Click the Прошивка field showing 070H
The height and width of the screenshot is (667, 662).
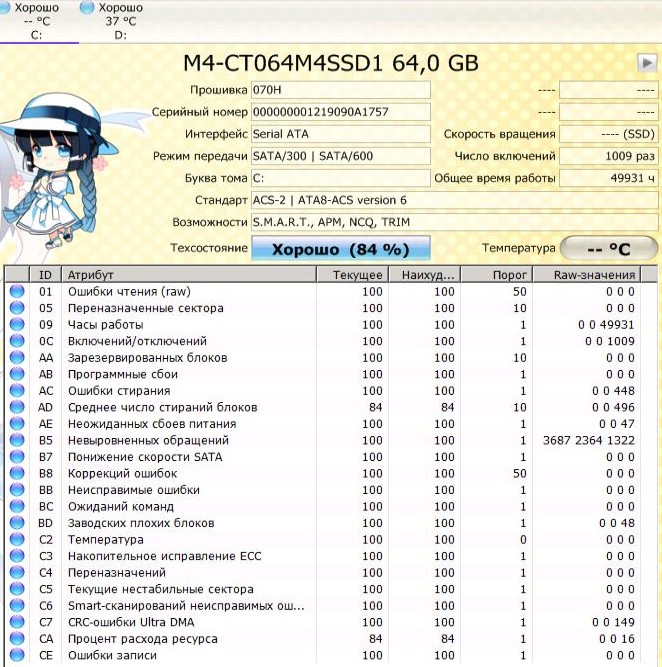pyautogui.click(x=341, y=90)
